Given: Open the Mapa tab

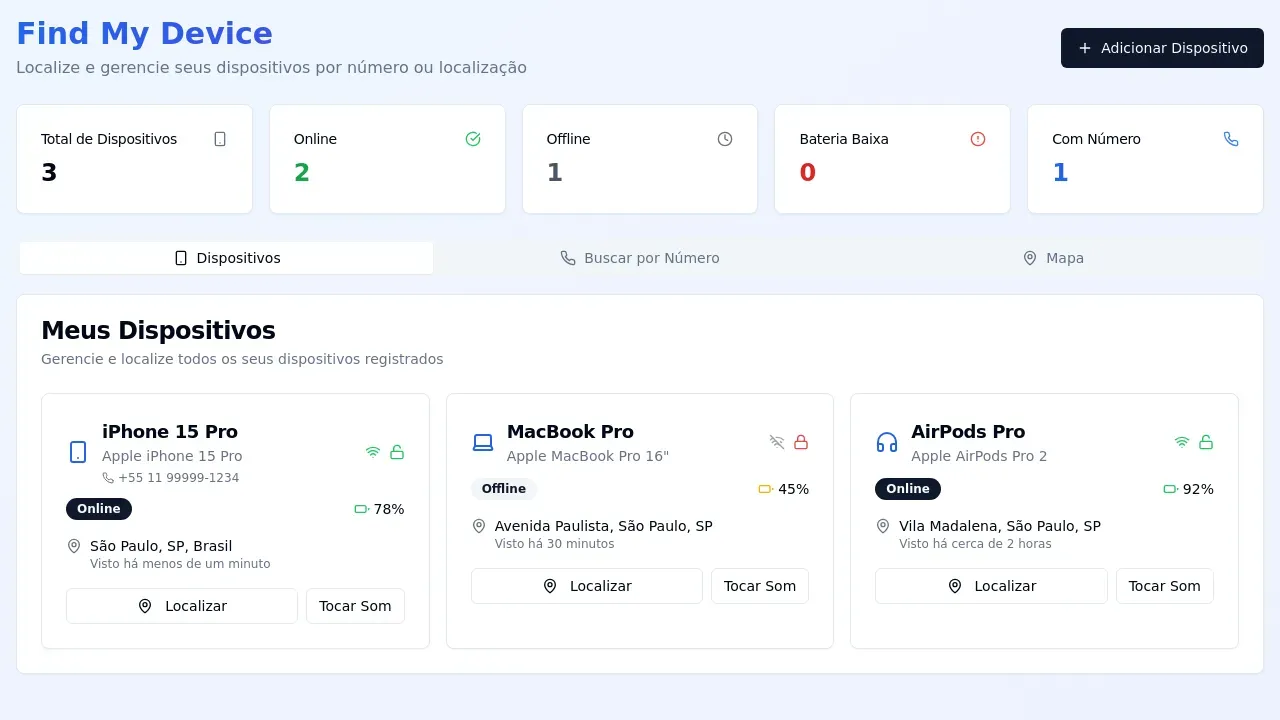Looking at the screenshot, I should click(1053, 258).
